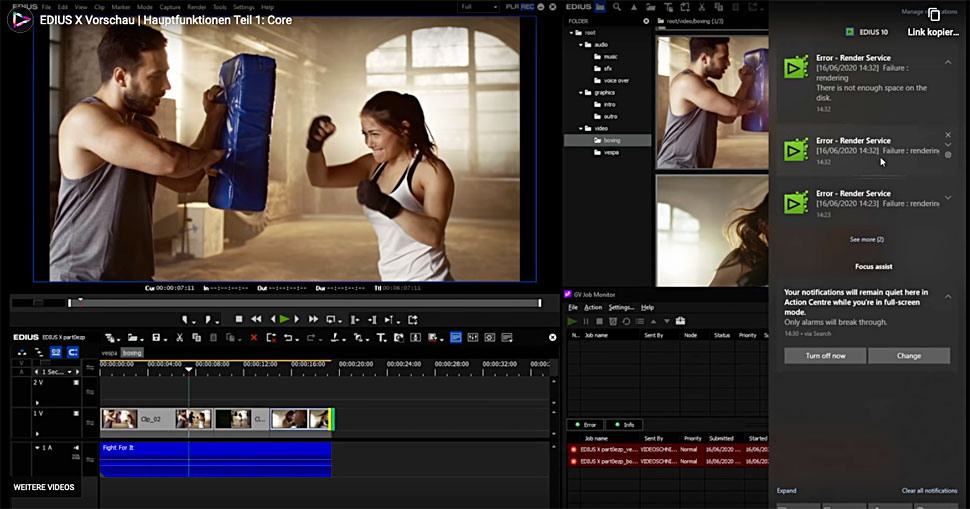Collapse the audio folder tree node

pos(581,45)
